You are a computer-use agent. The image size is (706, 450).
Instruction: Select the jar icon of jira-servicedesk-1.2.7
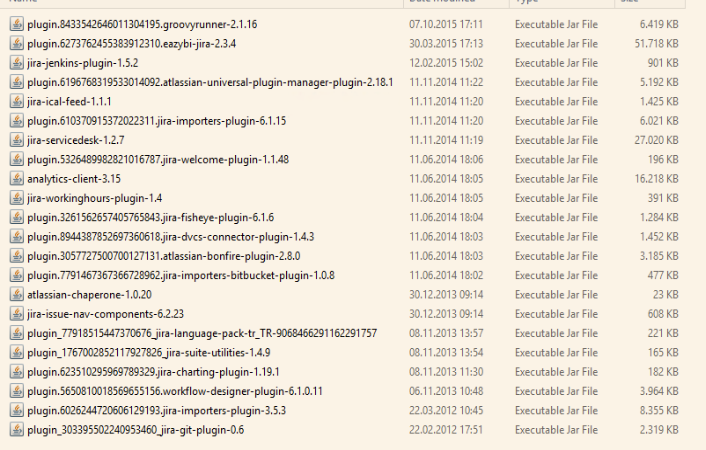pos(17,140)
